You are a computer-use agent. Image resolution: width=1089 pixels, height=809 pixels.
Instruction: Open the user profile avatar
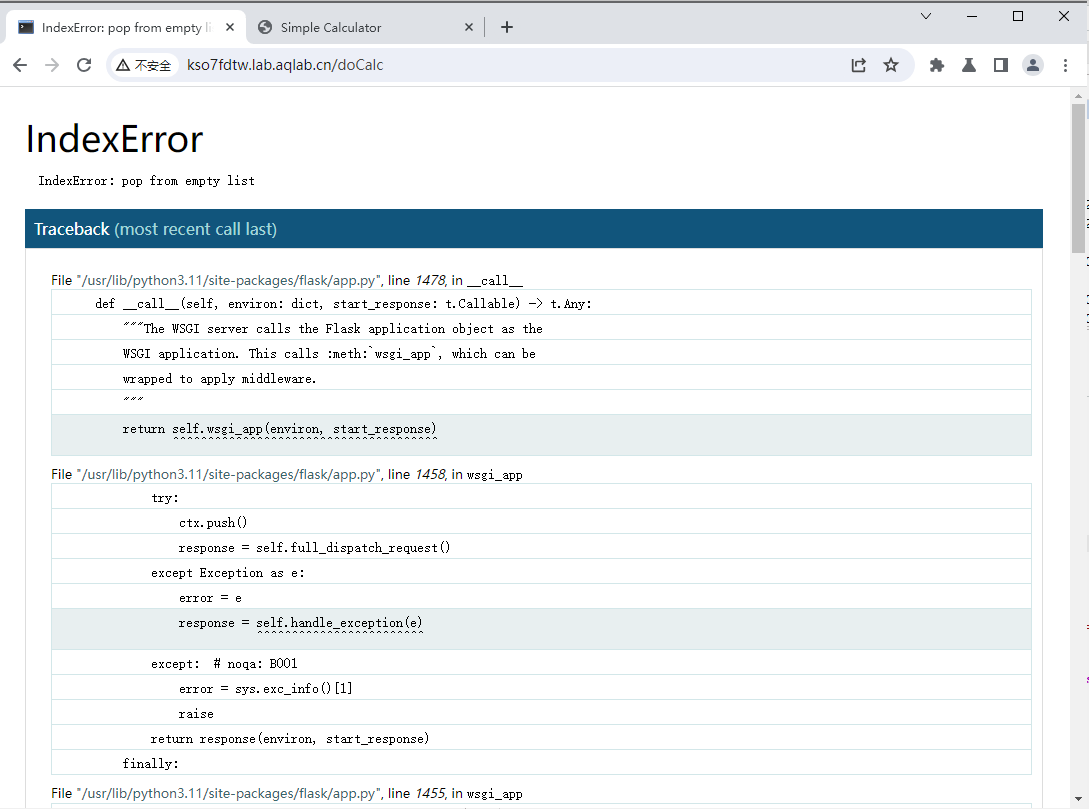click(1033, 65)
